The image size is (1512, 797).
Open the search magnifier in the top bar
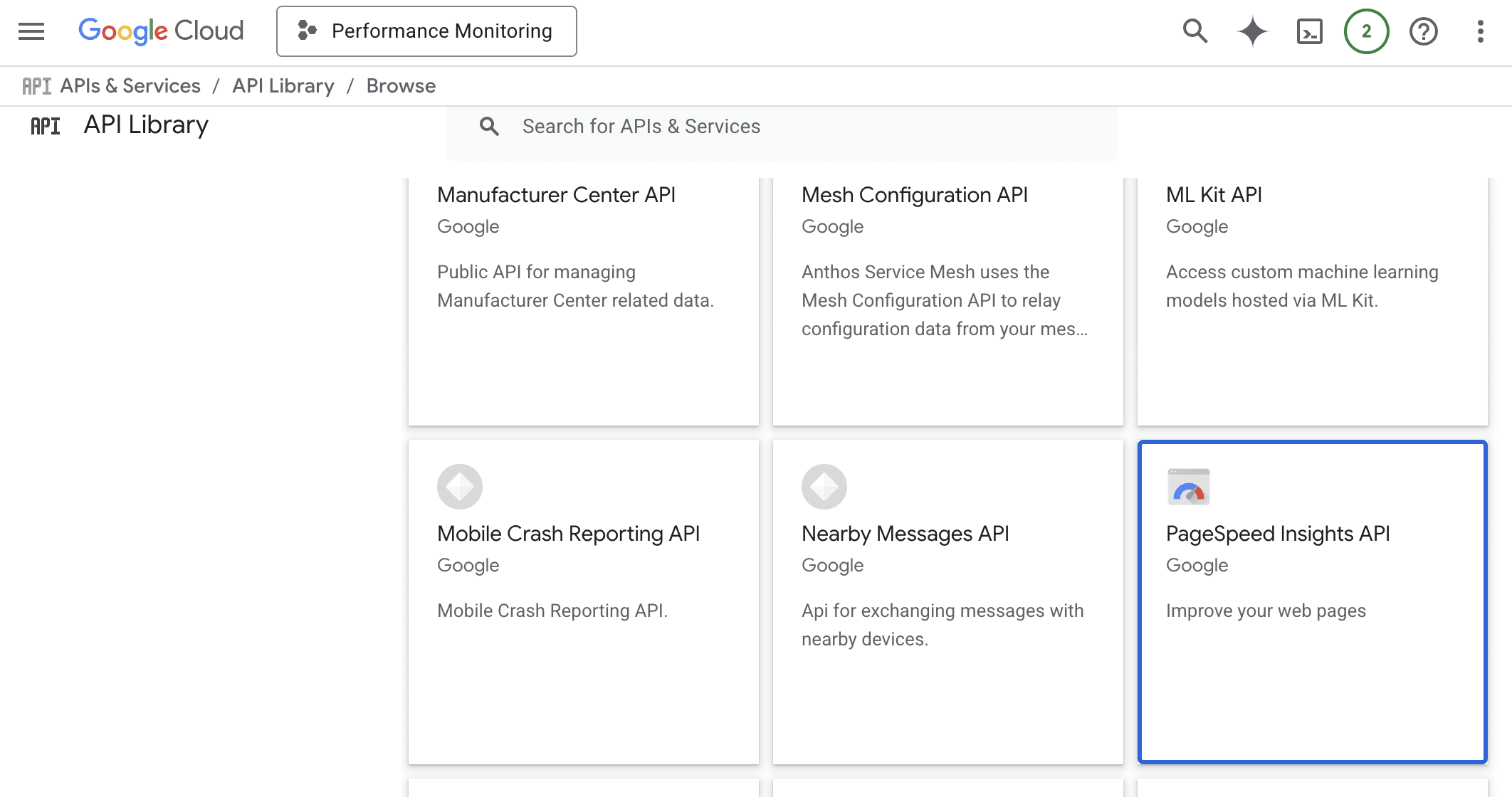(x=1195, y=31)
